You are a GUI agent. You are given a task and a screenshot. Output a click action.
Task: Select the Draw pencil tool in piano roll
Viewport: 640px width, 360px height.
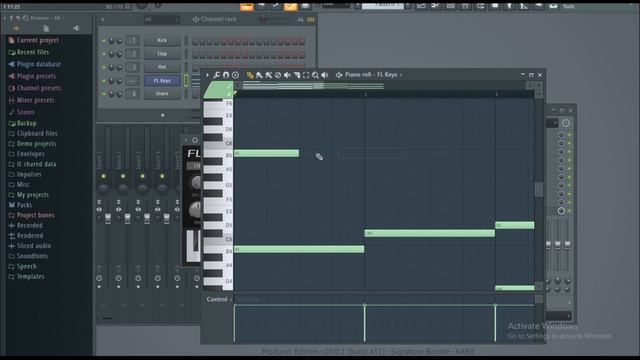tap(250, 75)
